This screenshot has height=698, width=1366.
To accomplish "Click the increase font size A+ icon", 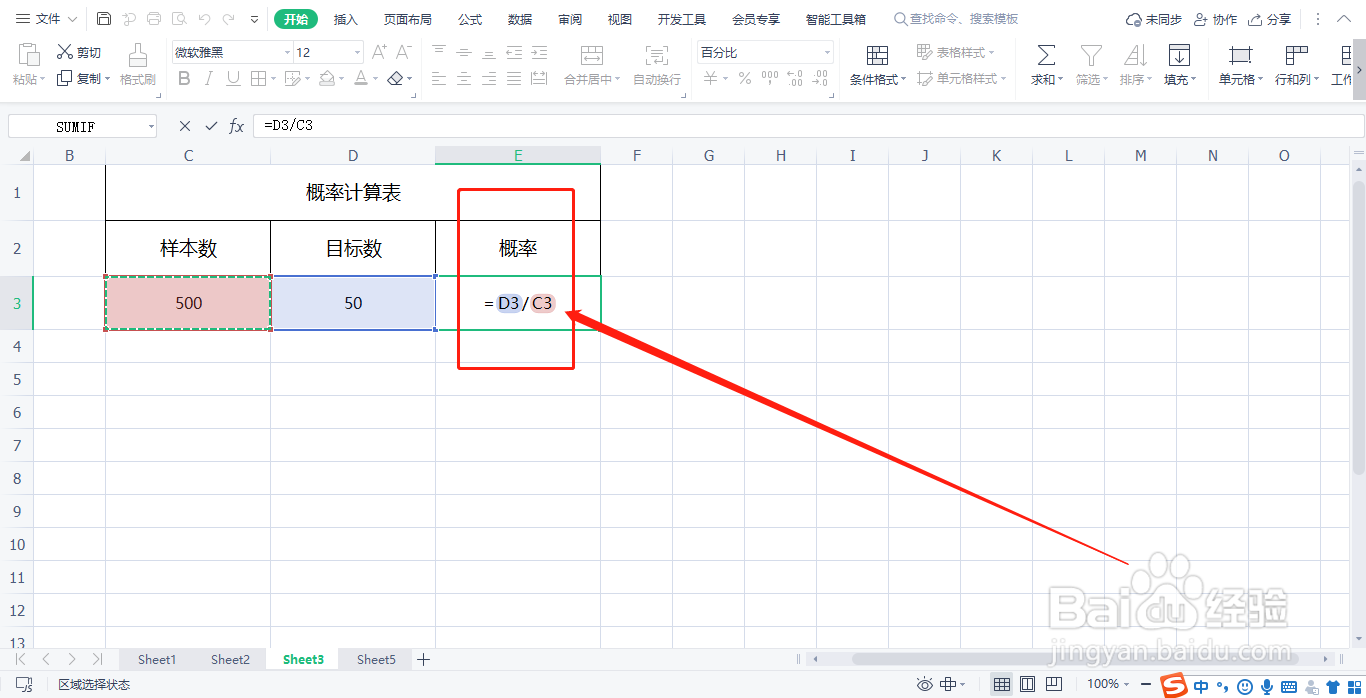I will click(379, 52).
